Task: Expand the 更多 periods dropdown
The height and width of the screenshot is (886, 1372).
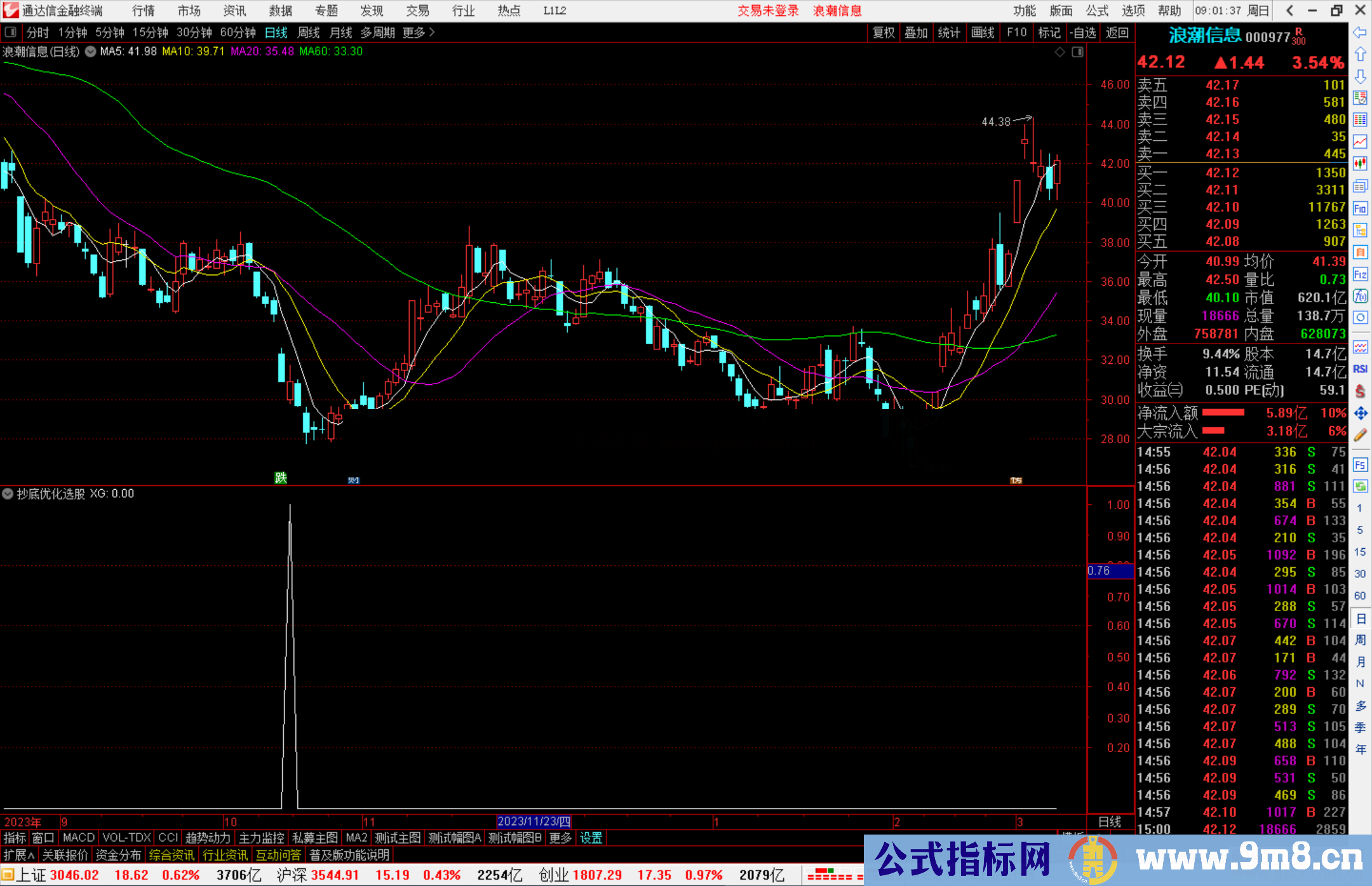Action: coord(418,32)
